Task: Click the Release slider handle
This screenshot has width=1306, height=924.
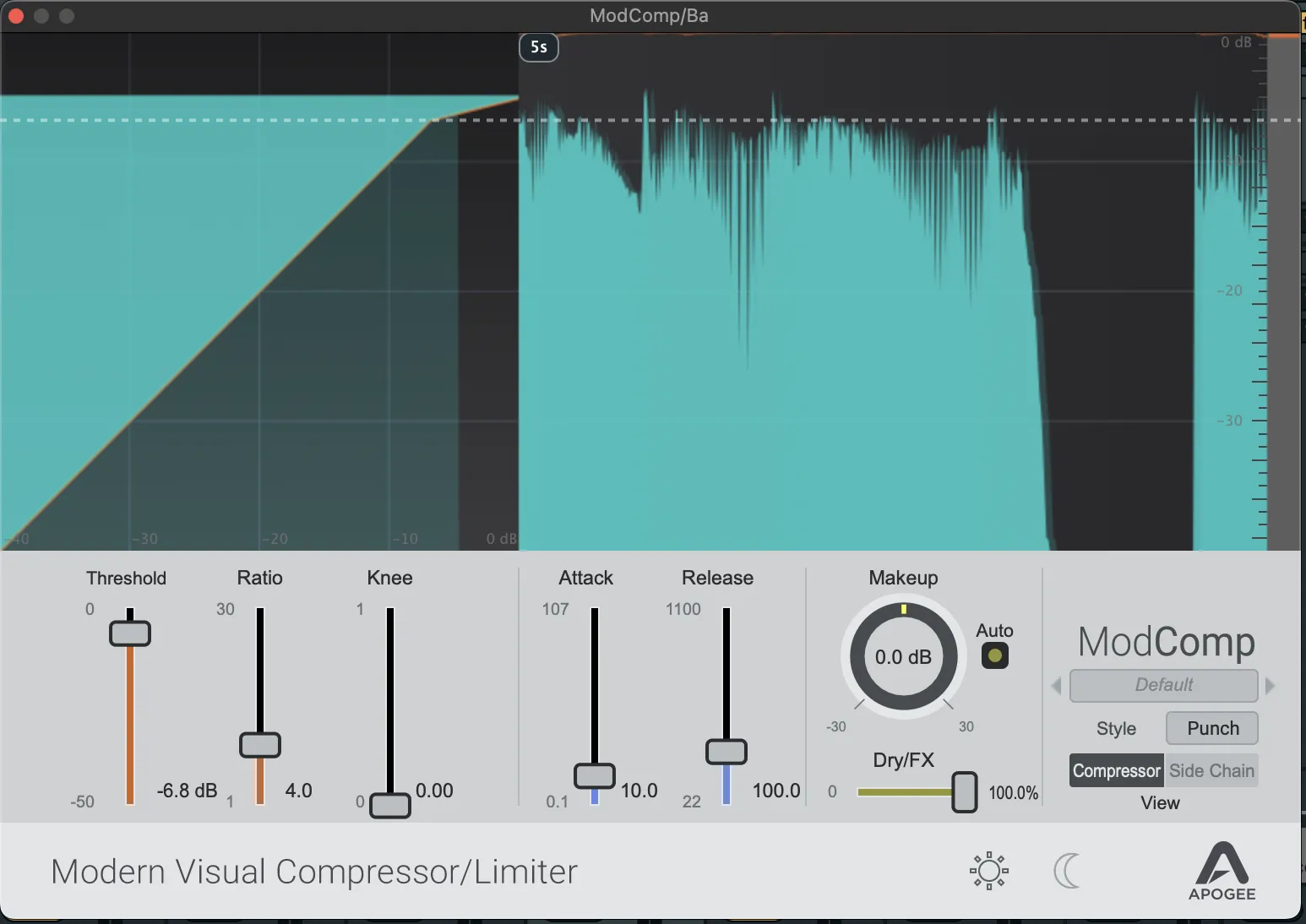Action: 726,751
